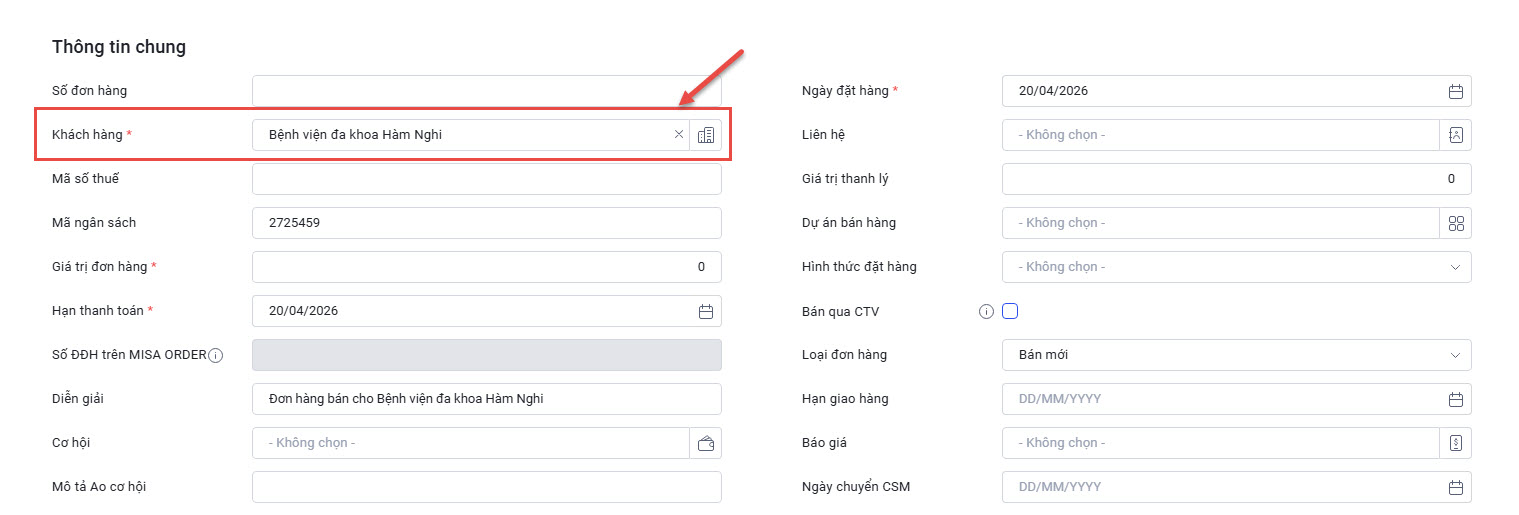Open project grid icon in Dự án bán hàng
Screen dimensions: 1519x515
pos(1455,223)
